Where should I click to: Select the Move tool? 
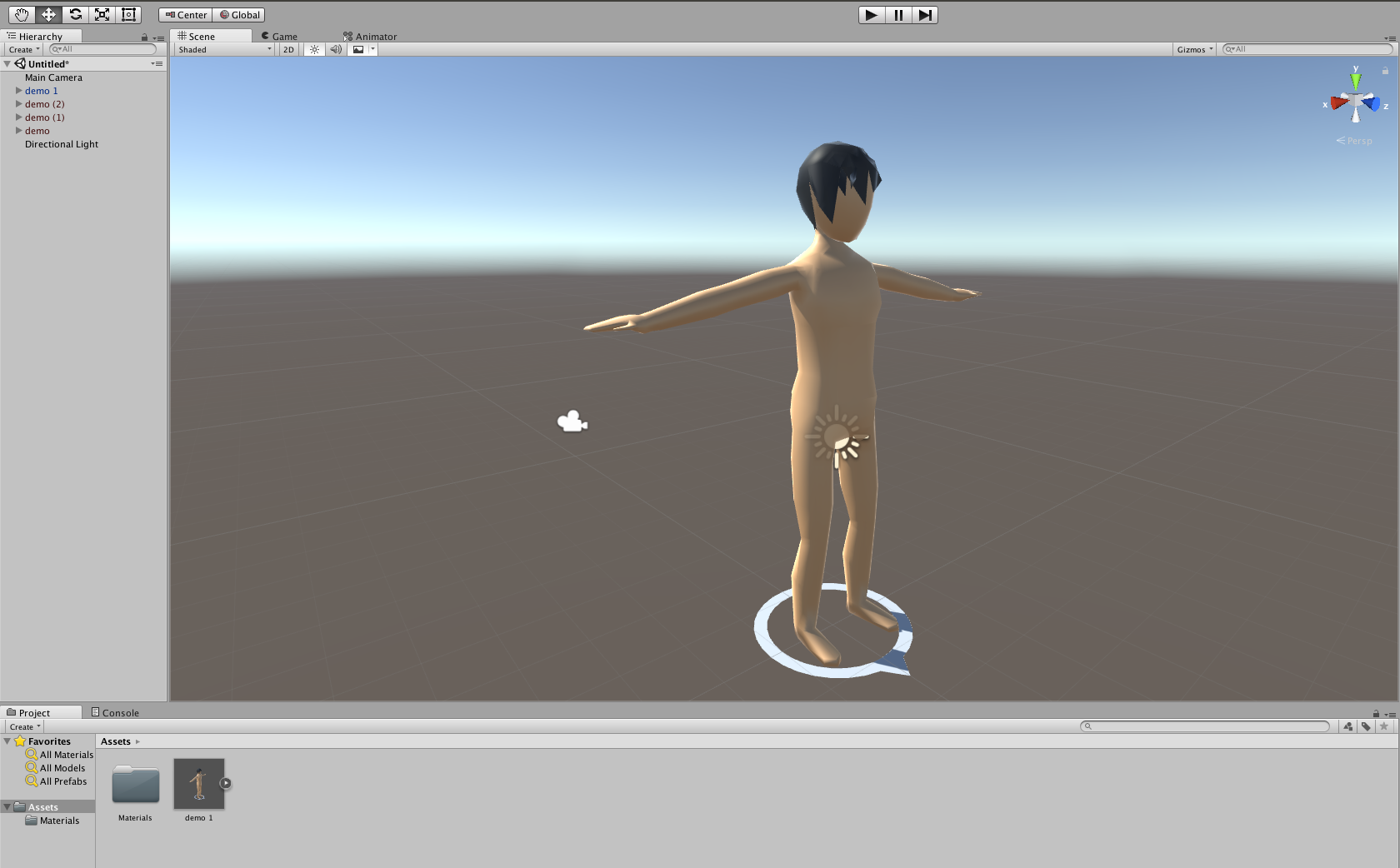(48, 15)
